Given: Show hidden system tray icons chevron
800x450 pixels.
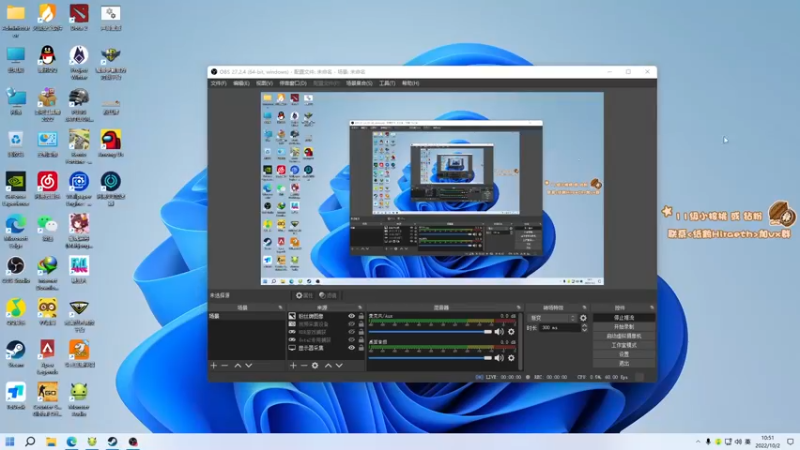Looking at the screenshot, I should click(x=698, y=441).
